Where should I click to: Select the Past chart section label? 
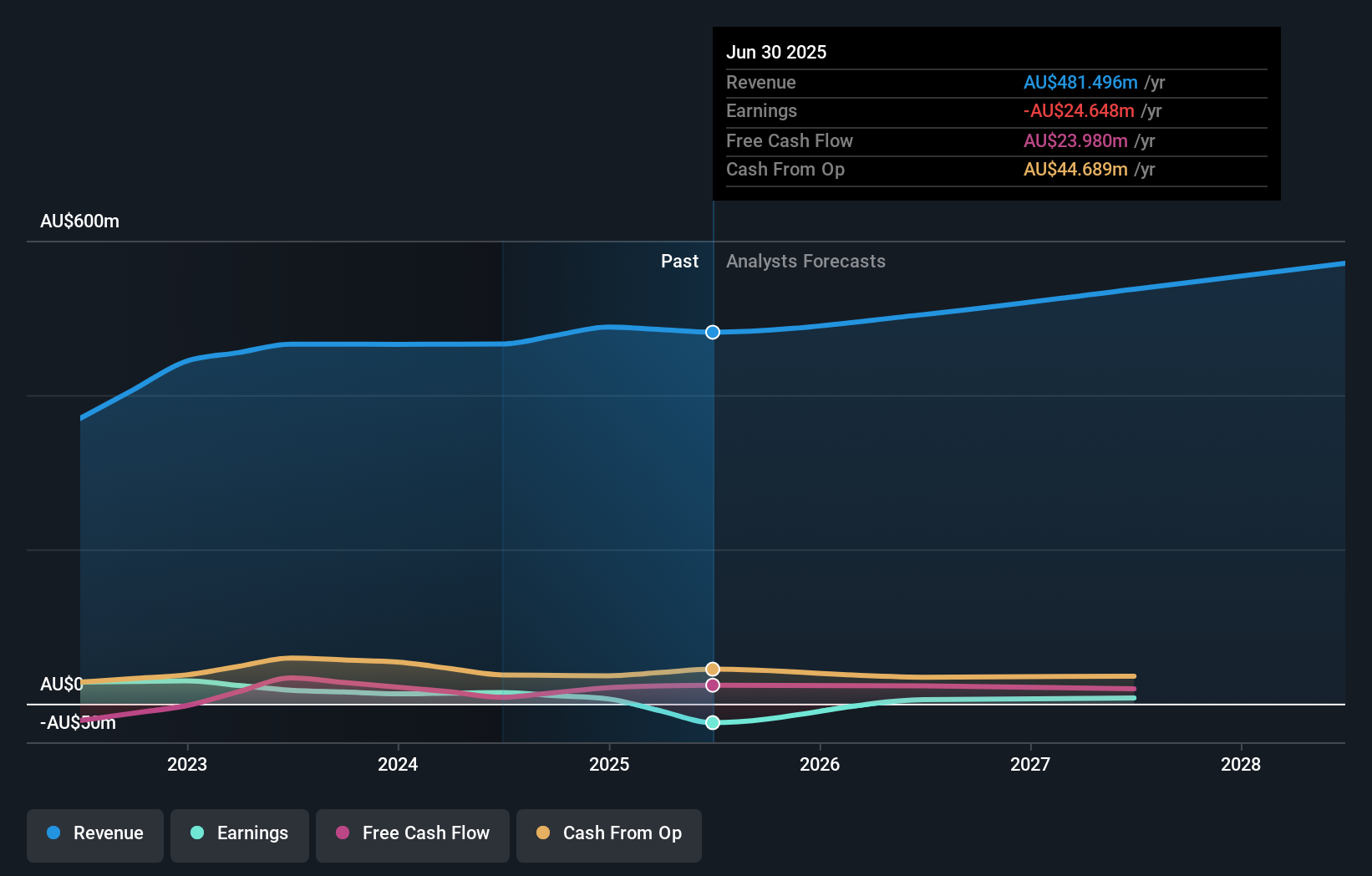tap(679, 261)
